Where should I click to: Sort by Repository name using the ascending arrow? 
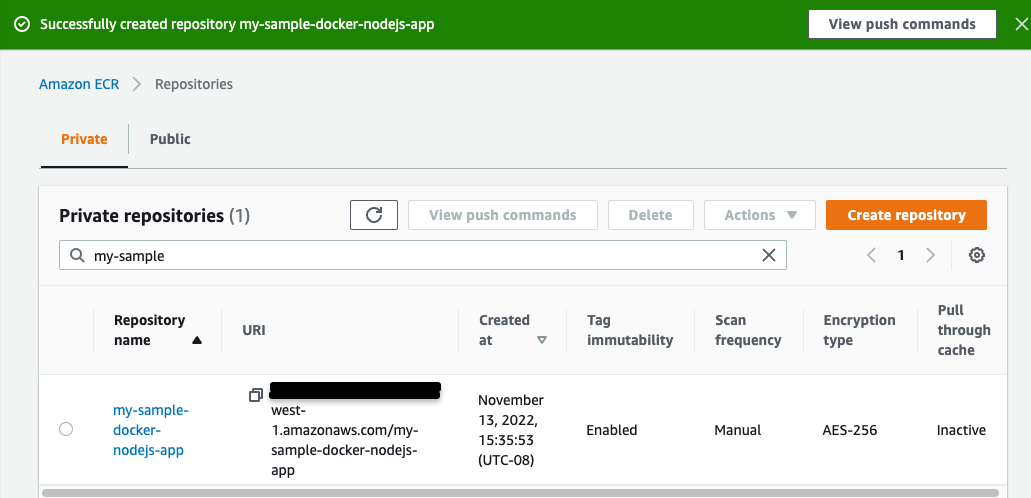point(197,341)
